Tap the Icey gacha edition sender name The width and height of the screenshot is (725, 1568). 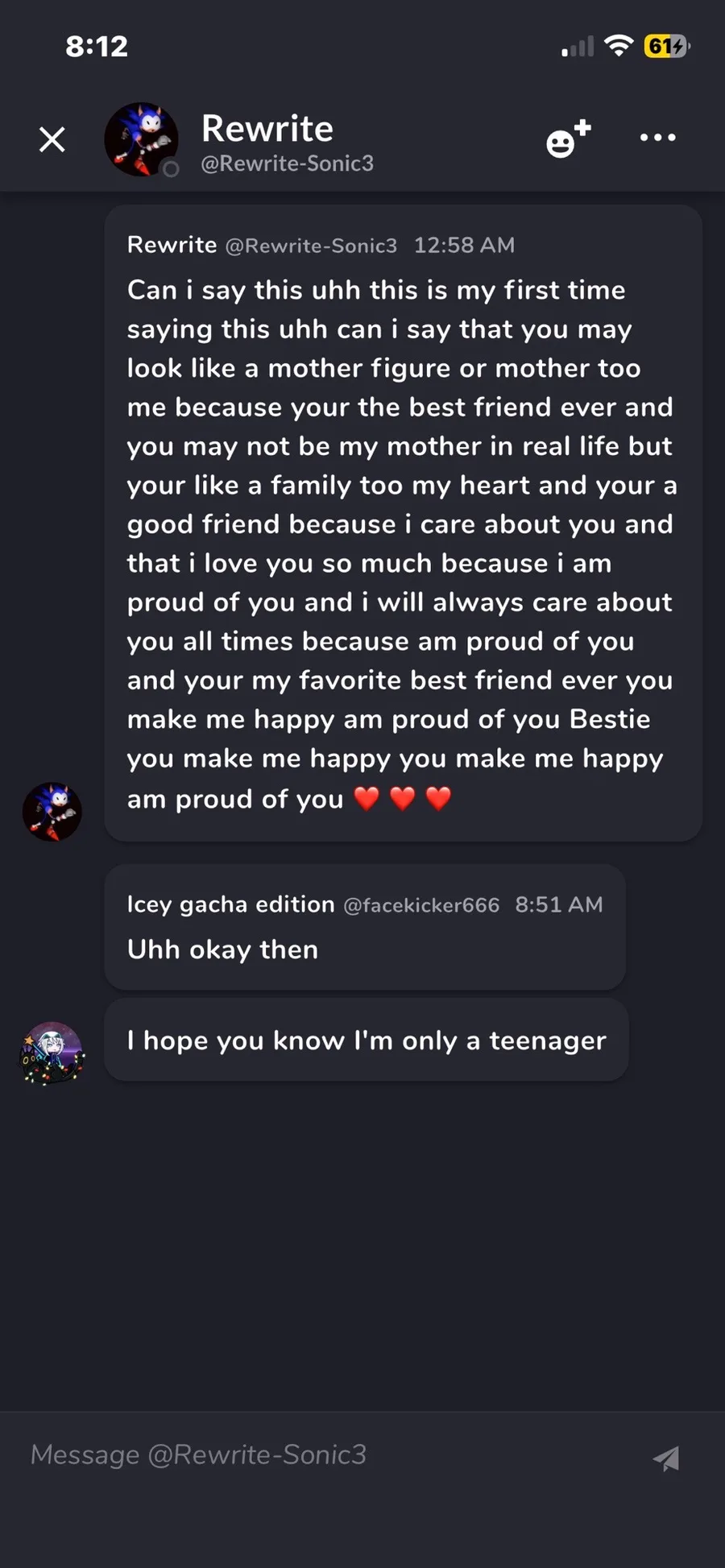click(230, 904)
